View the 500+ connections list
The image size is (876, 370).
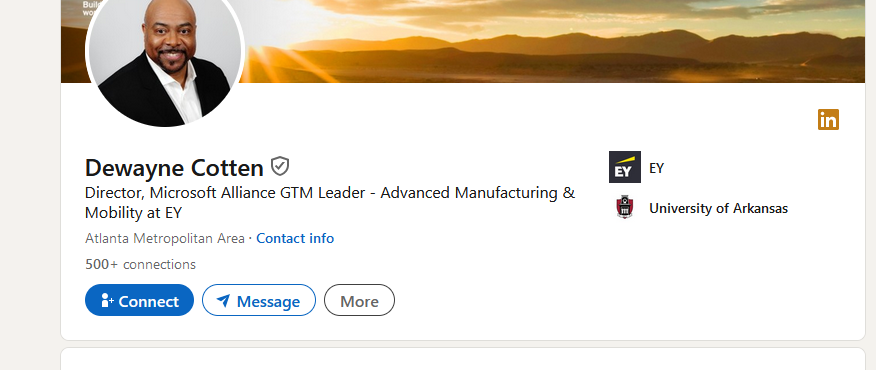[140, 264]
